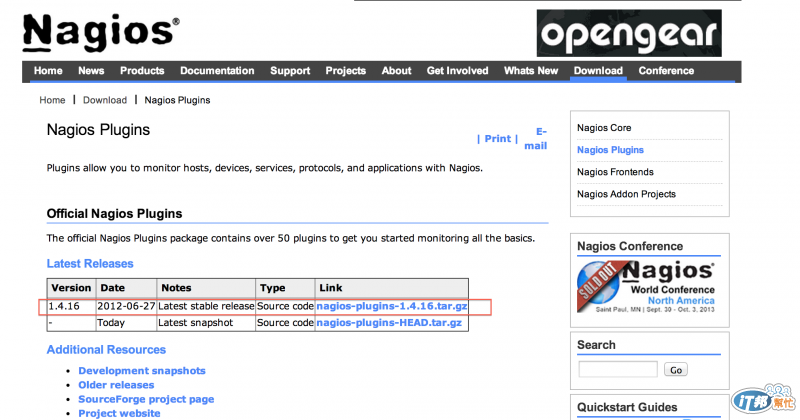
Task: Click the Additional Resources heading
Action: pyautogui.click(x=106, y=350)
